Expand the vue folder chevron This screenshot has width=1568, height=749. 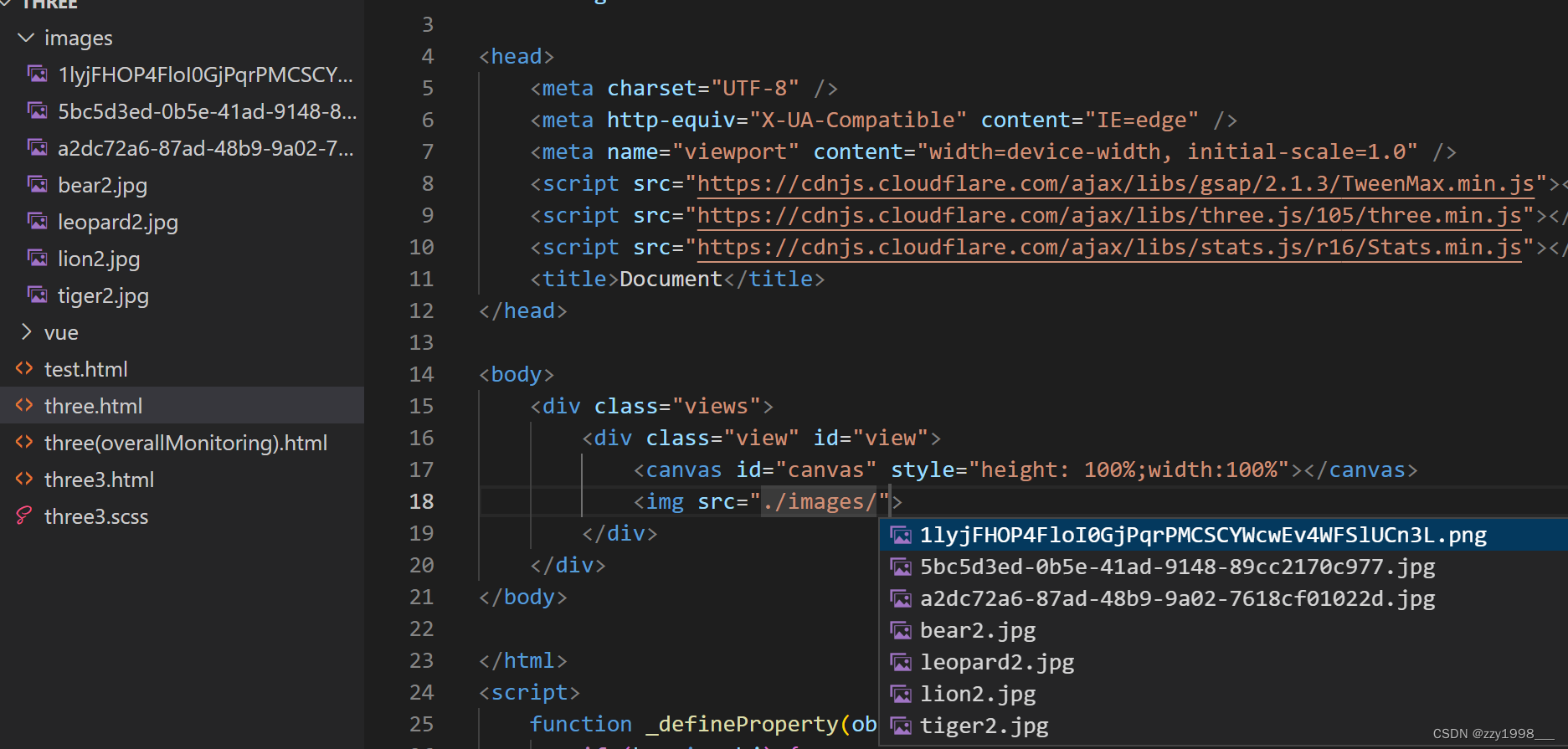26,332
